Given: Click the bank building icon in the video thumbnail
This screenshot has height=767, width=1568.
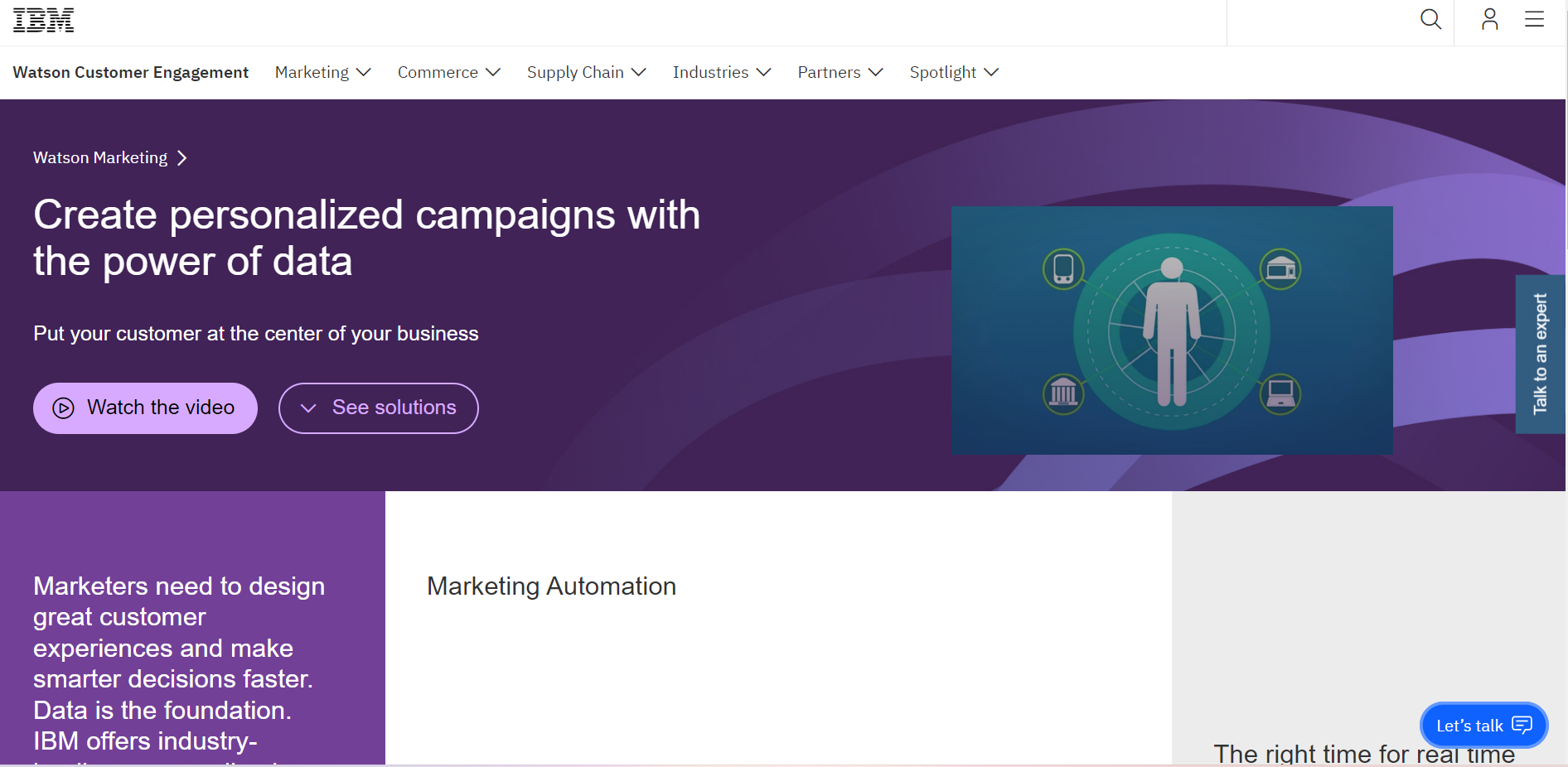Looking at the screenshot, I should (1063, 393).
